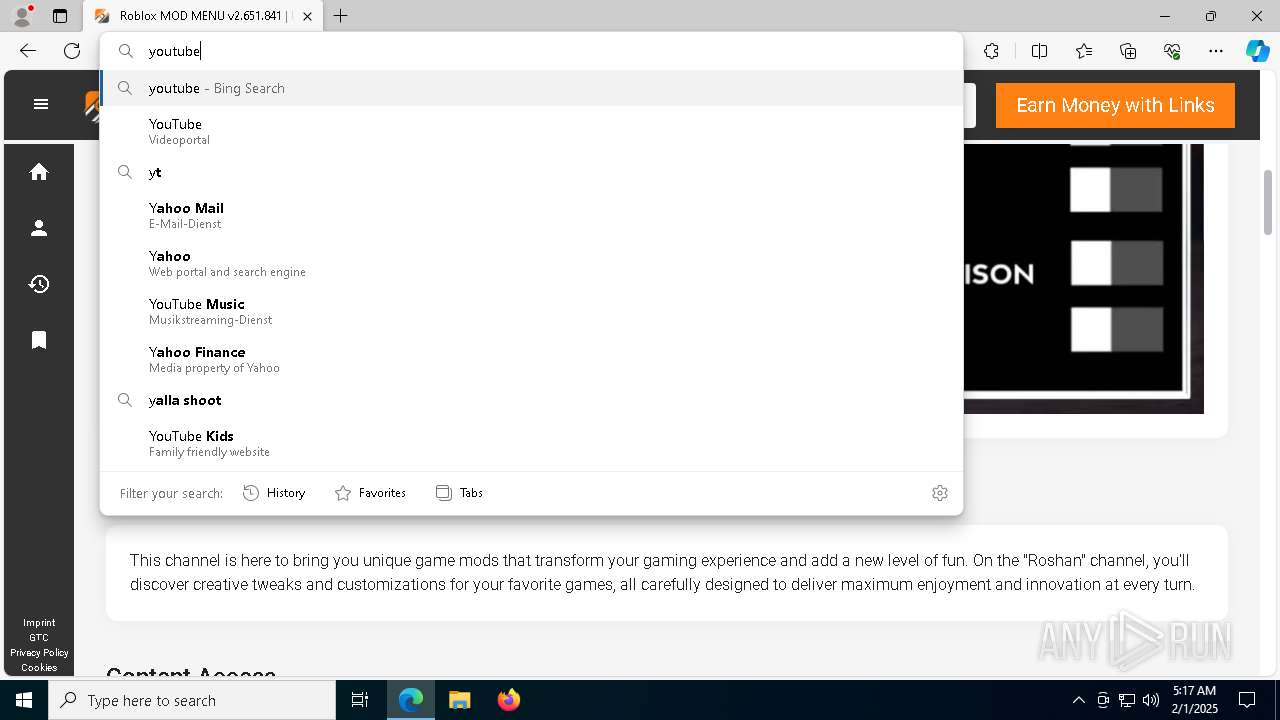Open the bookmark icon in site sidebar
The width and height of the screenshot is (1280, 720).
(39, 340)
